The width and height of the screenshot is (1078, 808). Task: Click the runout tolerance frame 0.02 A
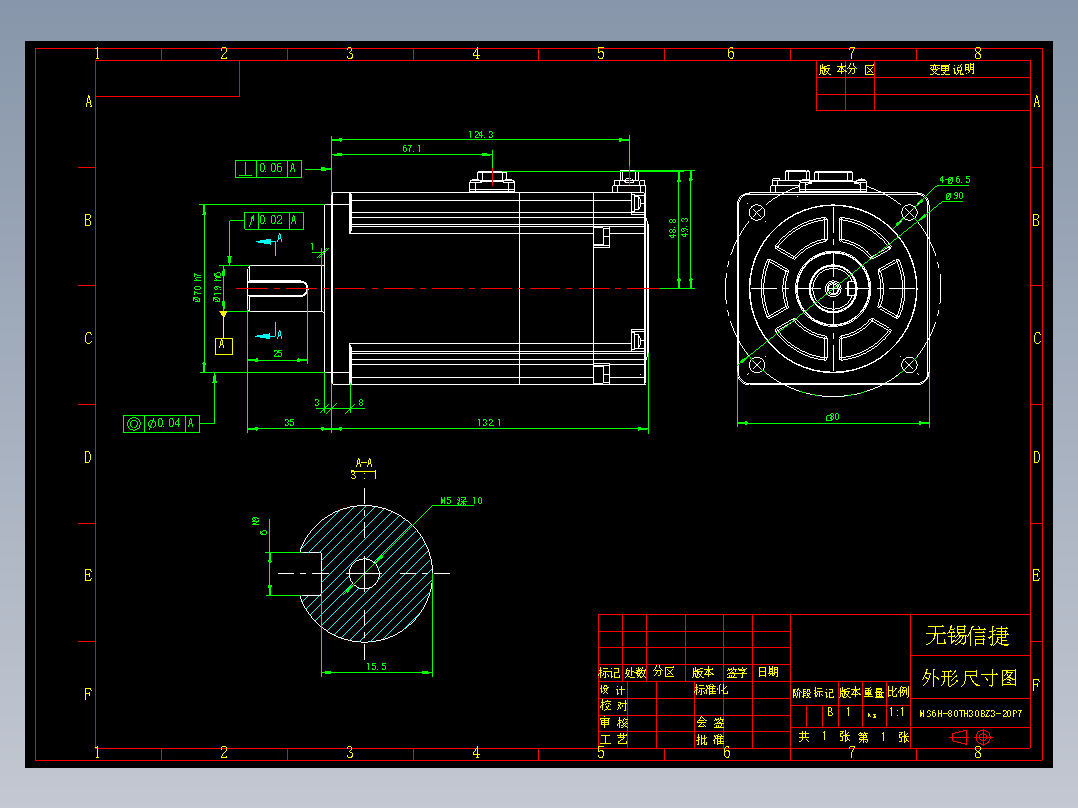(275, 221)
